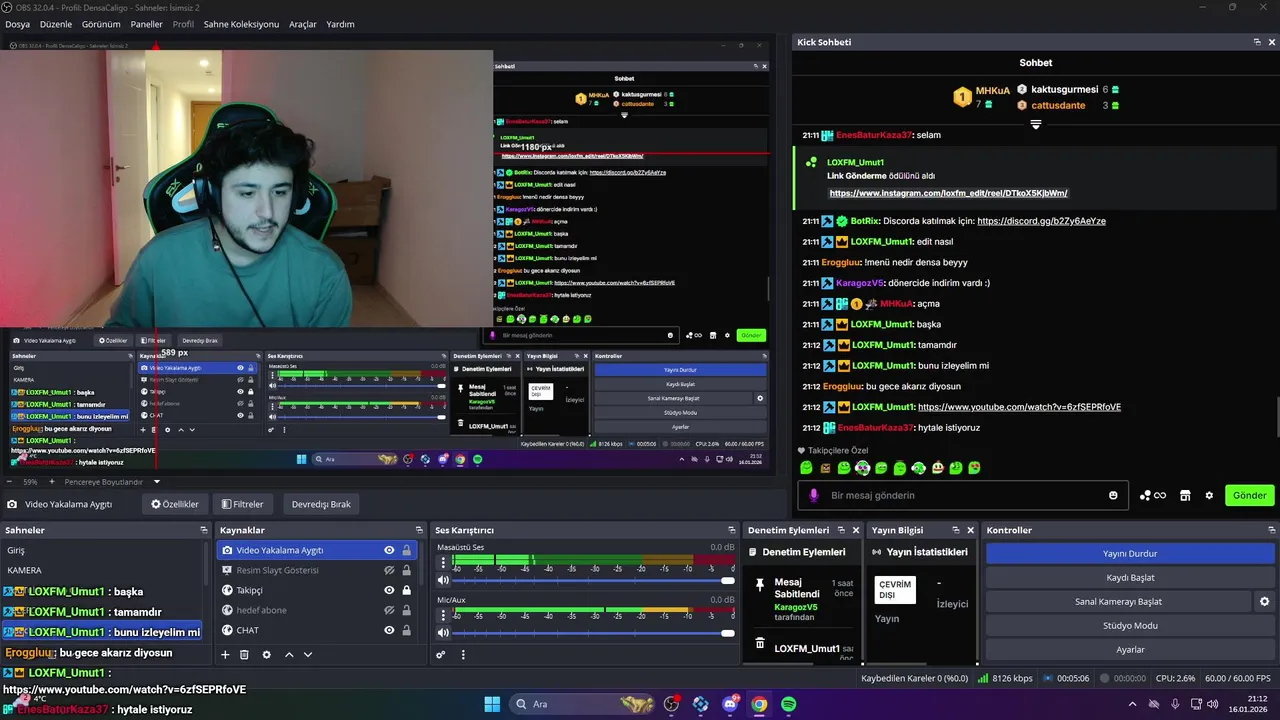Show the Resim Slayt Gösterisi source

point(389,570)
